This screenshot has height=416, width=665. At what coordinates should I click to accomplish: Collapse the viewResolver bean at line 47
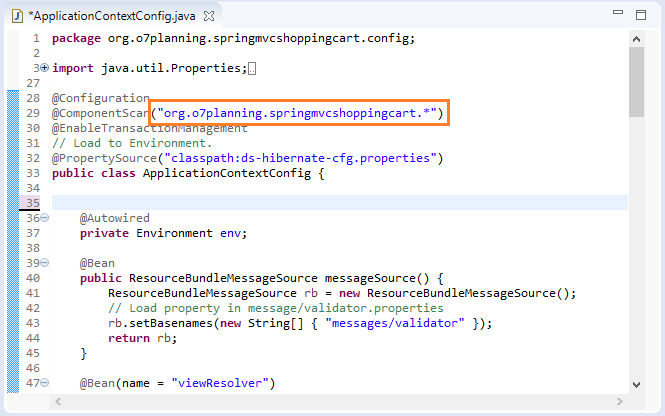point(45,383)
